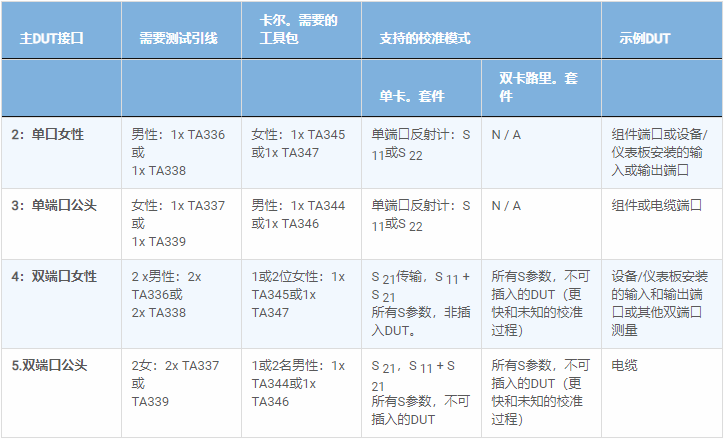Viewport: 724px width, 439px height.
Task: Select the 示例DUT column header
Action: tap(643, 38)
